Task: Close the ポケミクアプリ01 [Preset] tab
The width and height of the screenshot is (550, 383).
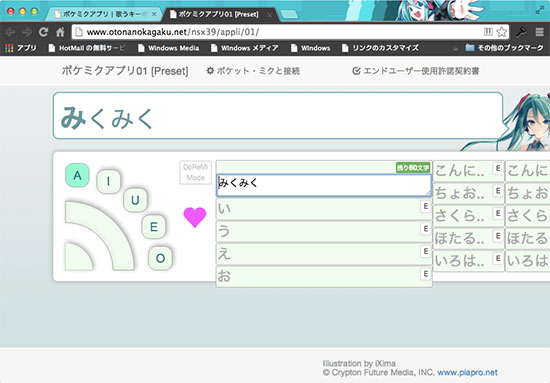Action: (x=269, y=15)
